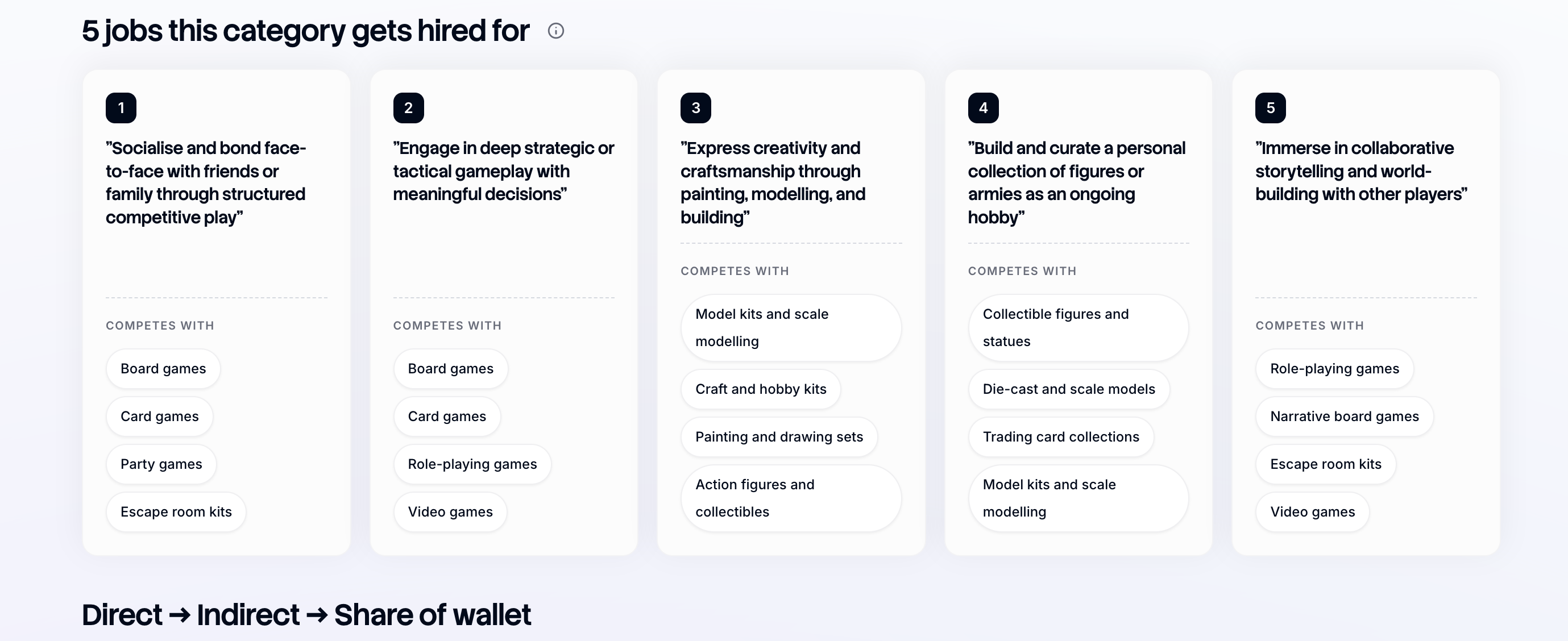Image resolution: width=1568 pixels, height=641 pixels.
Task: Click Trading card collections chip
Action: click(1061, 436)
